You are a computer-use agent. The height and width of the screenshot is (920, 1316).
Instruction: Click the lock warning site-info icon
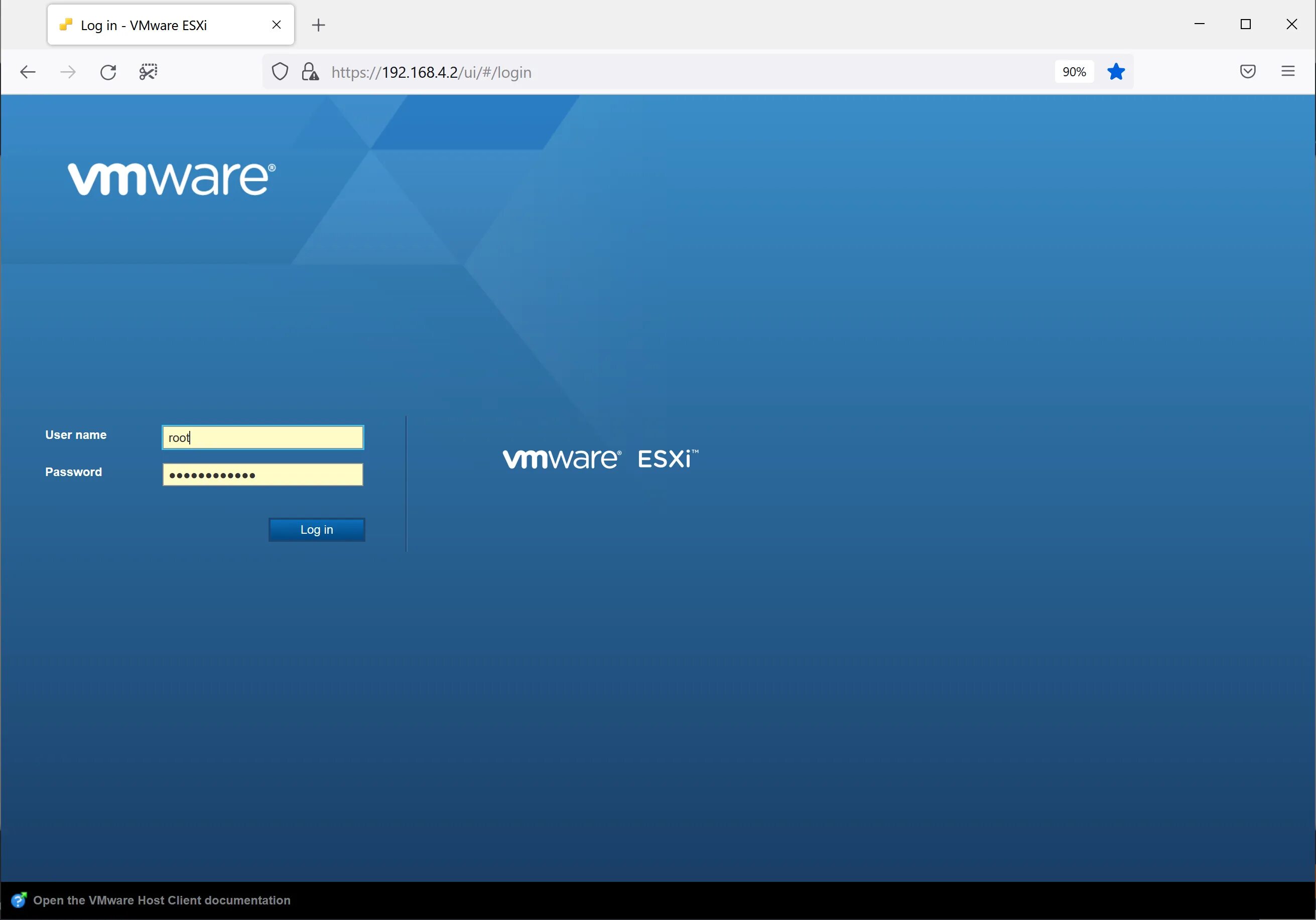[x=310, y=72]
